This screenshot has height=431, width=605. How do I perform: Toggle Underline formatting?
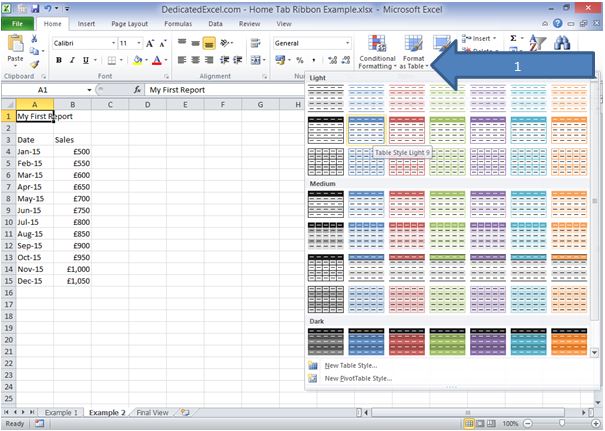pyautogui.click(x=86, y=60)
